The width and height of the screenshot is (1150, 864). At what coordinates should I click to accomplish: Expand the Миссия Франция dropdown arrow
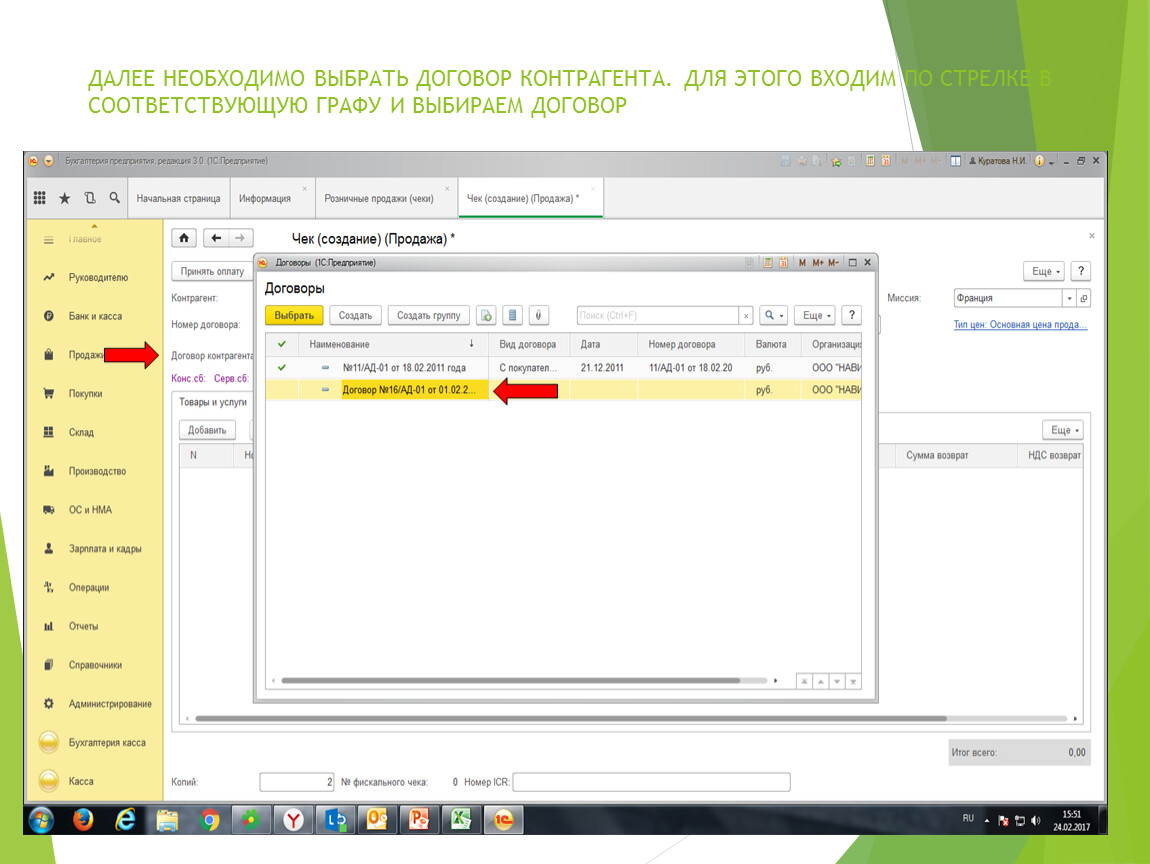(x=1069, y=298)
